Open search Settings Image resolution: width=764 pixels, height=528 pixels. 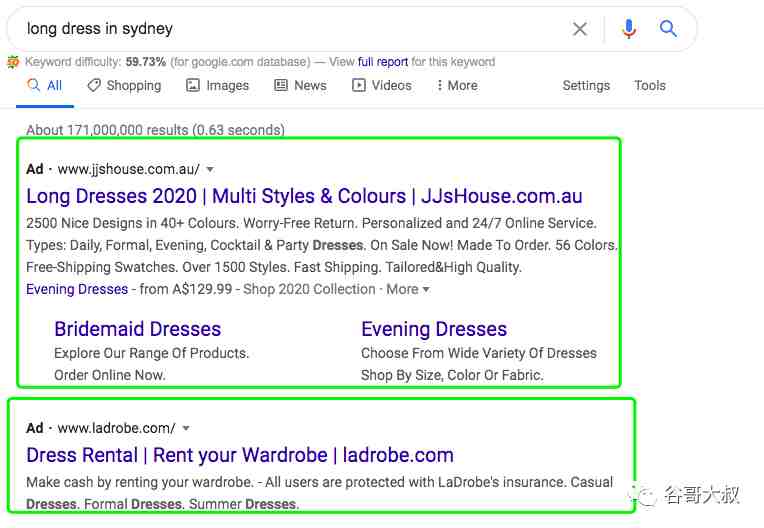[x=586, y=86]
